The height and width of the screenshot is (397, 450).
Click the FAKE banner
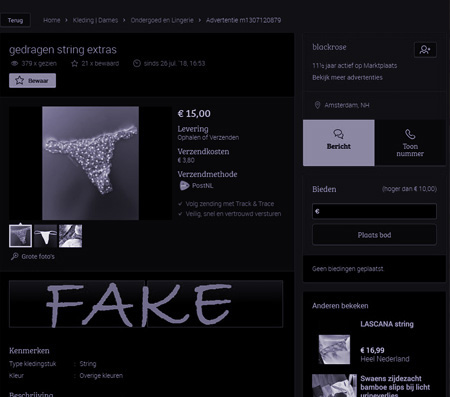[x=146, y=304]
